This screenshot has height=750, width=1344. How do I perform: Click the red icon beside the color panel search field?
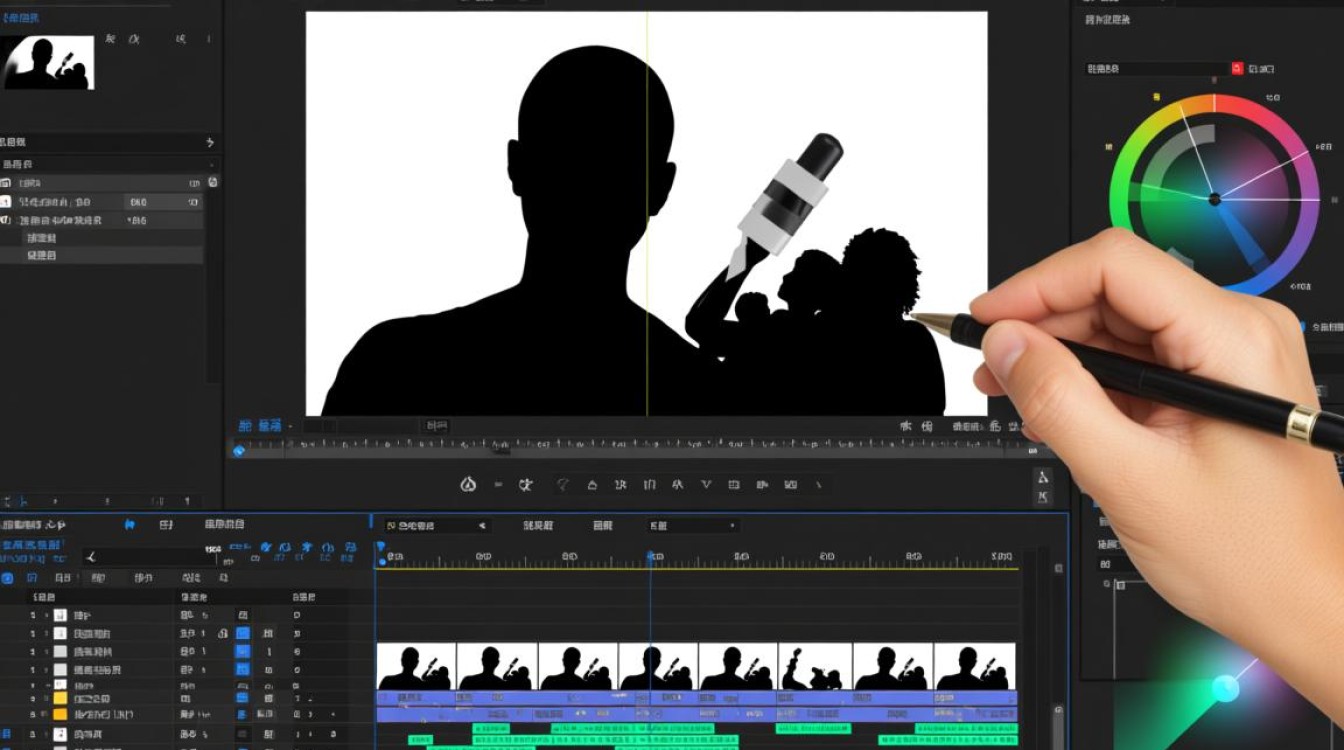[1237, 68]
